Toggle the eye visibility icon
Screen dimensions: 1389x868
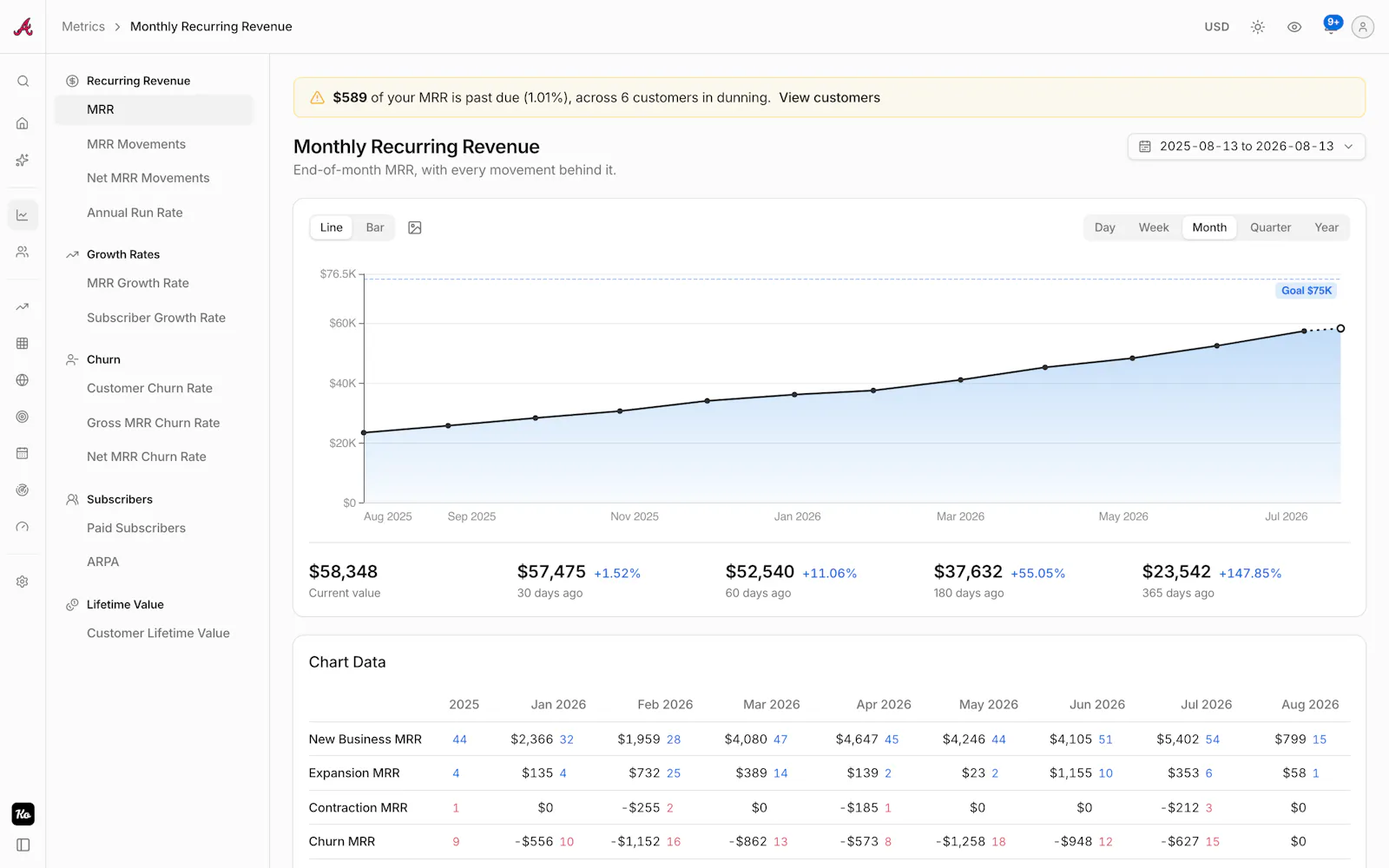tap(1294, 27)
